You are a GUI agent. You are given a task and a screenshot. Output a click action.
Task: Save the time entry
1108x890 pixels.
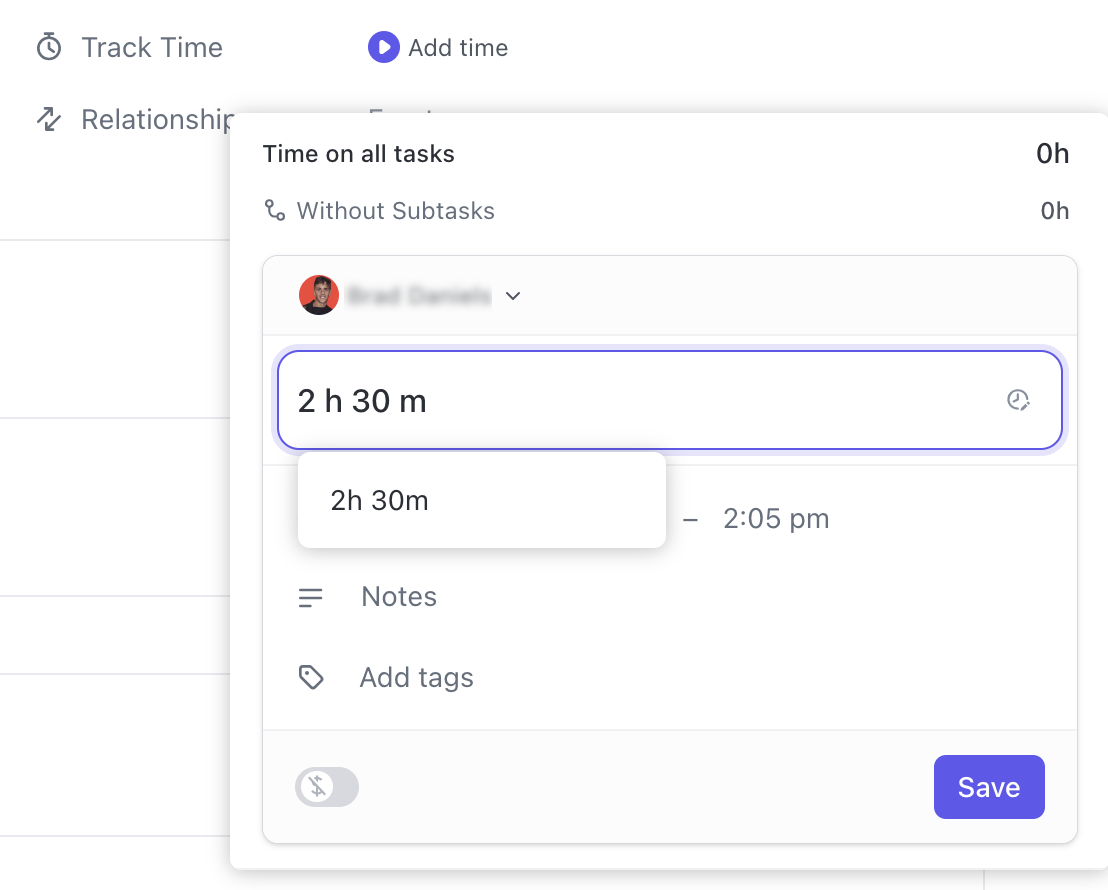988,787
